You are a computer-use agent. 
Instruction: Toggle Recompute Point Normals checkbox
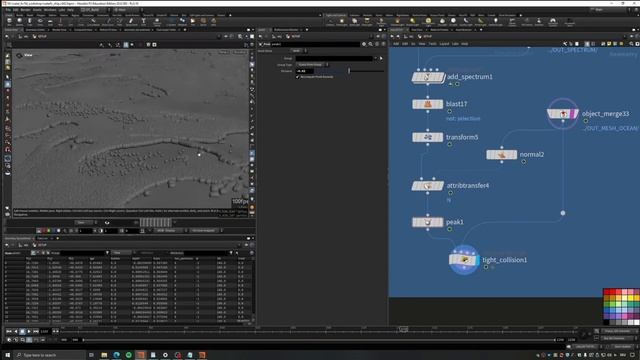(298, 77)
